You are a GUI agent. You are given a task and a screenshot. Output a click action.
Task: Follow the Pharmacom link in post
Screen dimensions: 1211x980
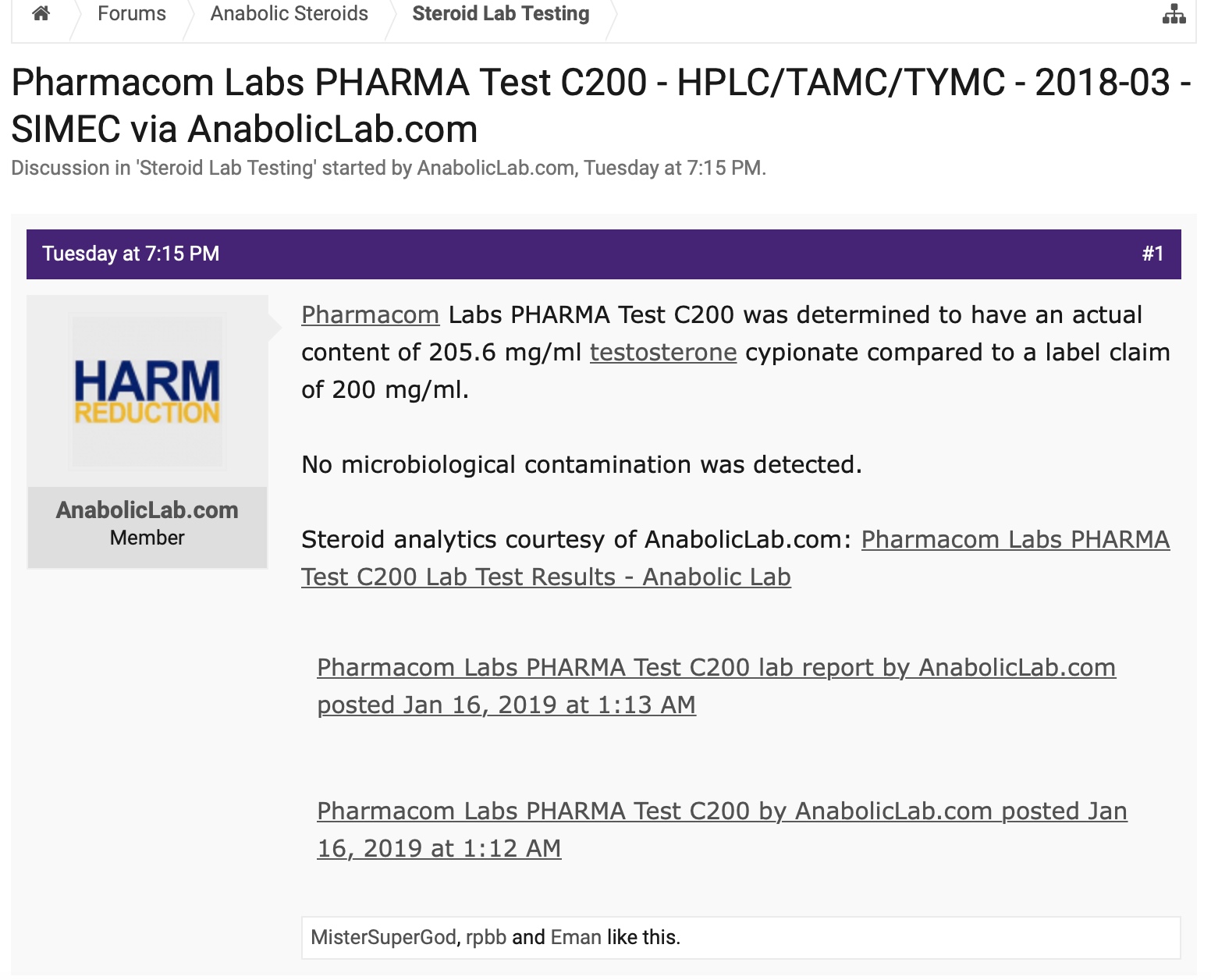point(371,314)
